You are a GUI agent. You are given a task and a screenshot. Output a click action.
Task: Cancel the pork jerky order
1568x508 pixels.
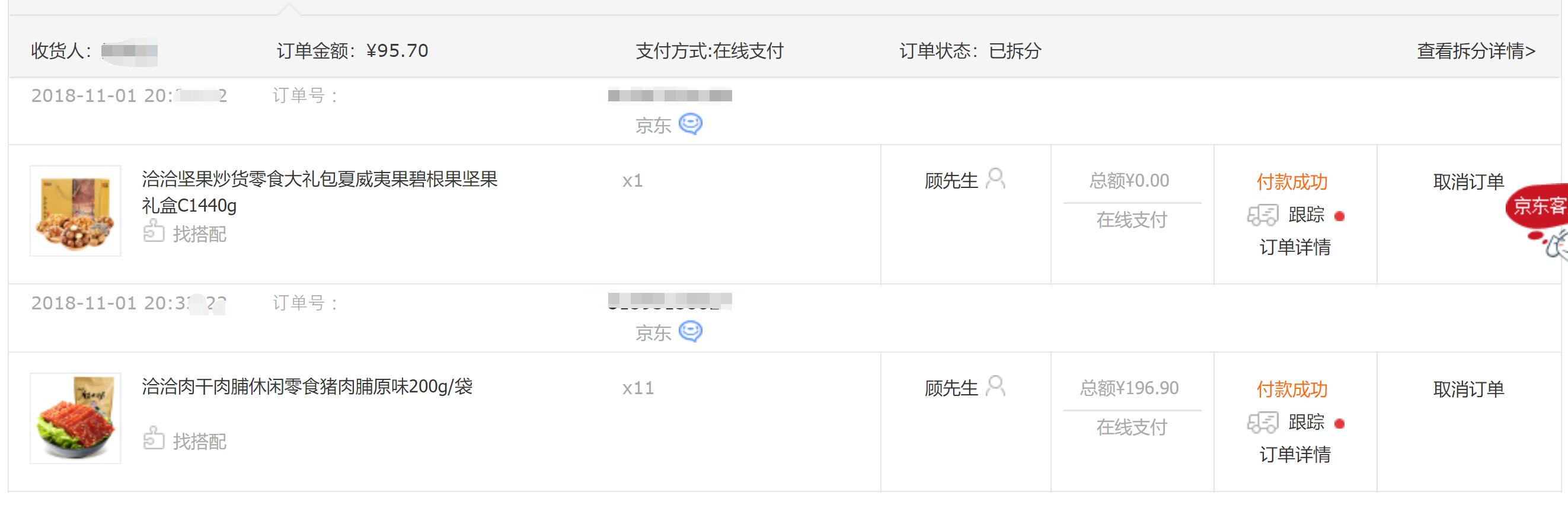[x=1468, y=389]
